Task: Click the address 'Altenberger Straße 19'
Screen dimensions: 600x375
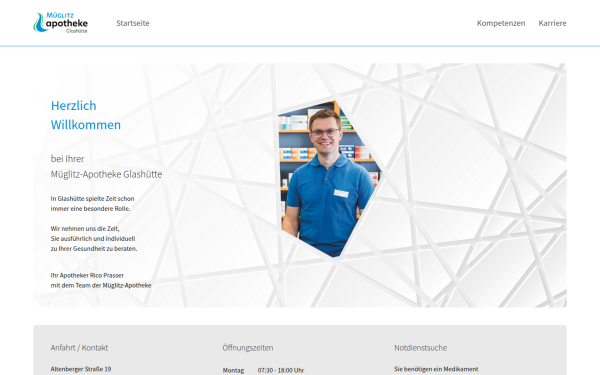Action: 81,369
